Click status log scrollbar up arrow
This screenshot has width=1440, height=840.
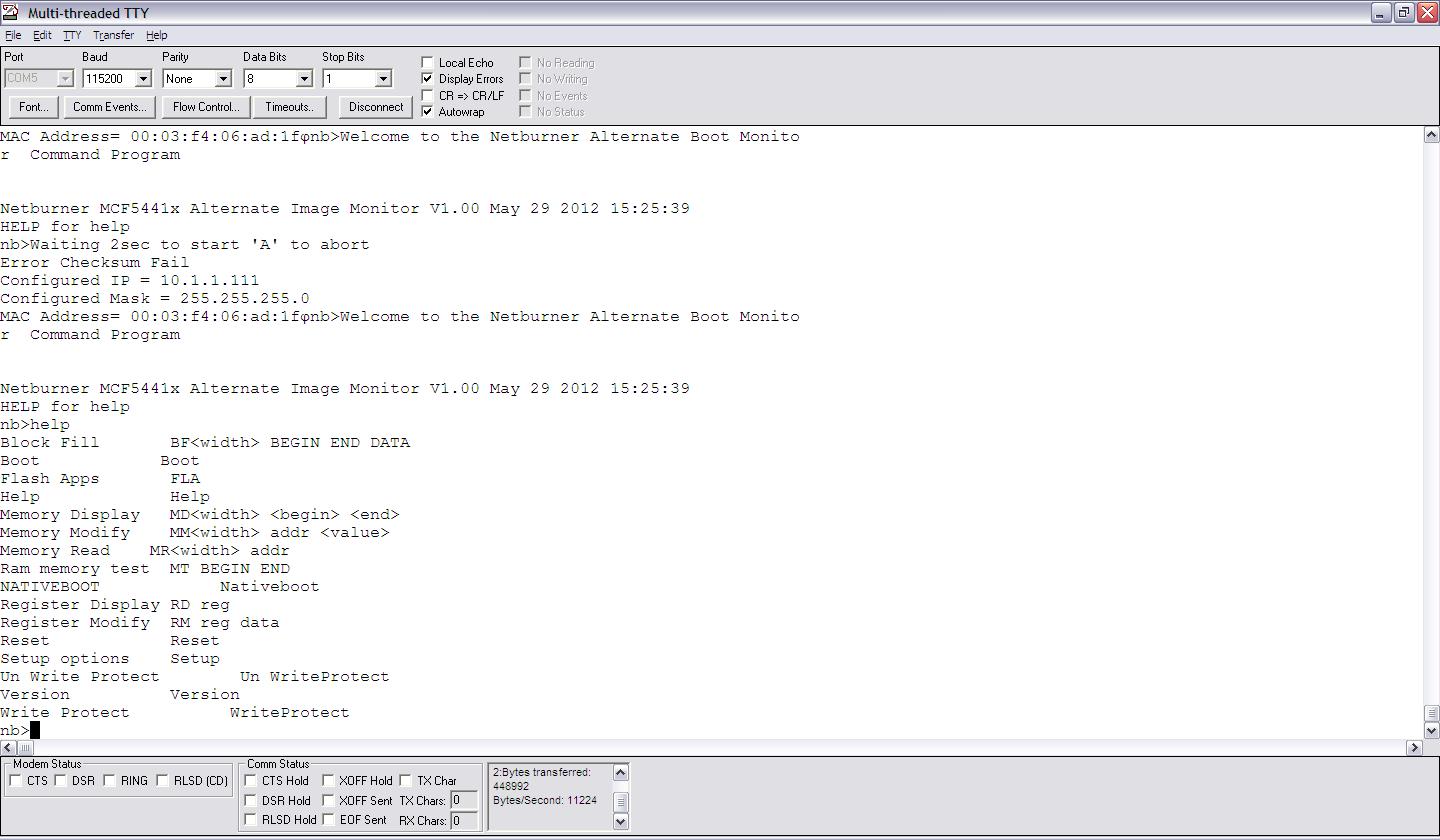pos(620,772)
